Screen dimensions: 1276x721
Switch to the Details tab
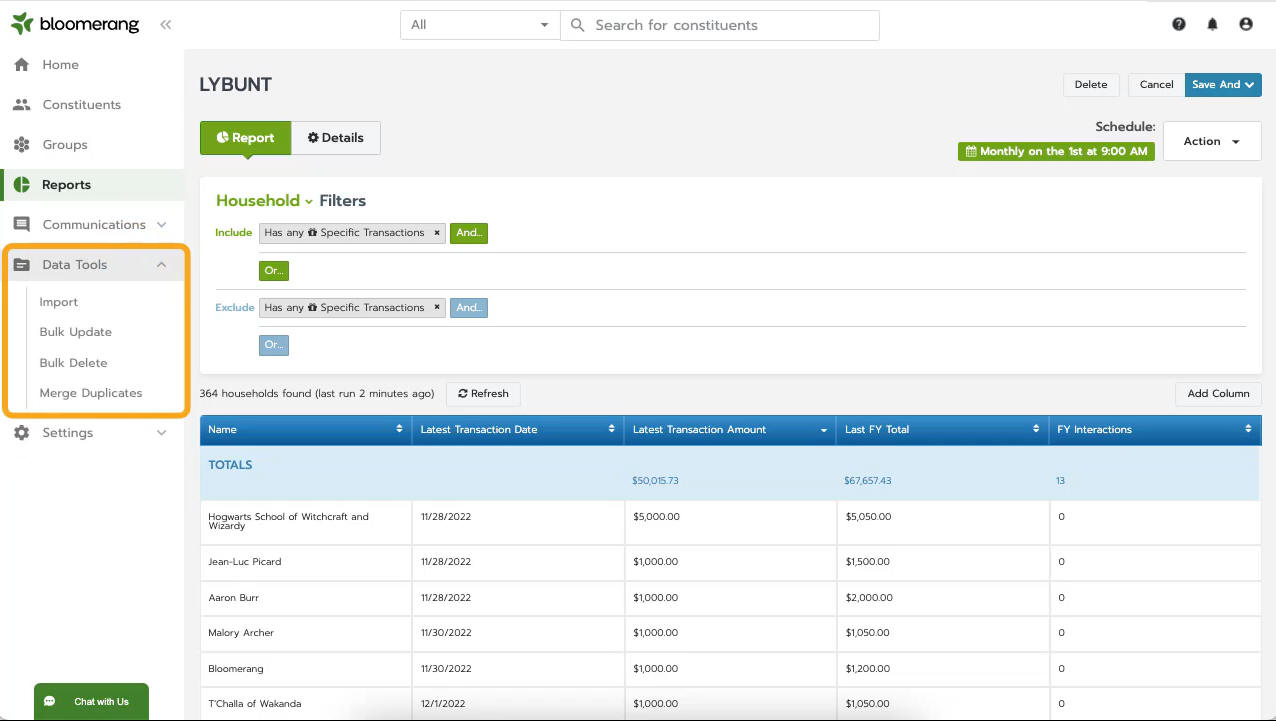pos(336,138)
